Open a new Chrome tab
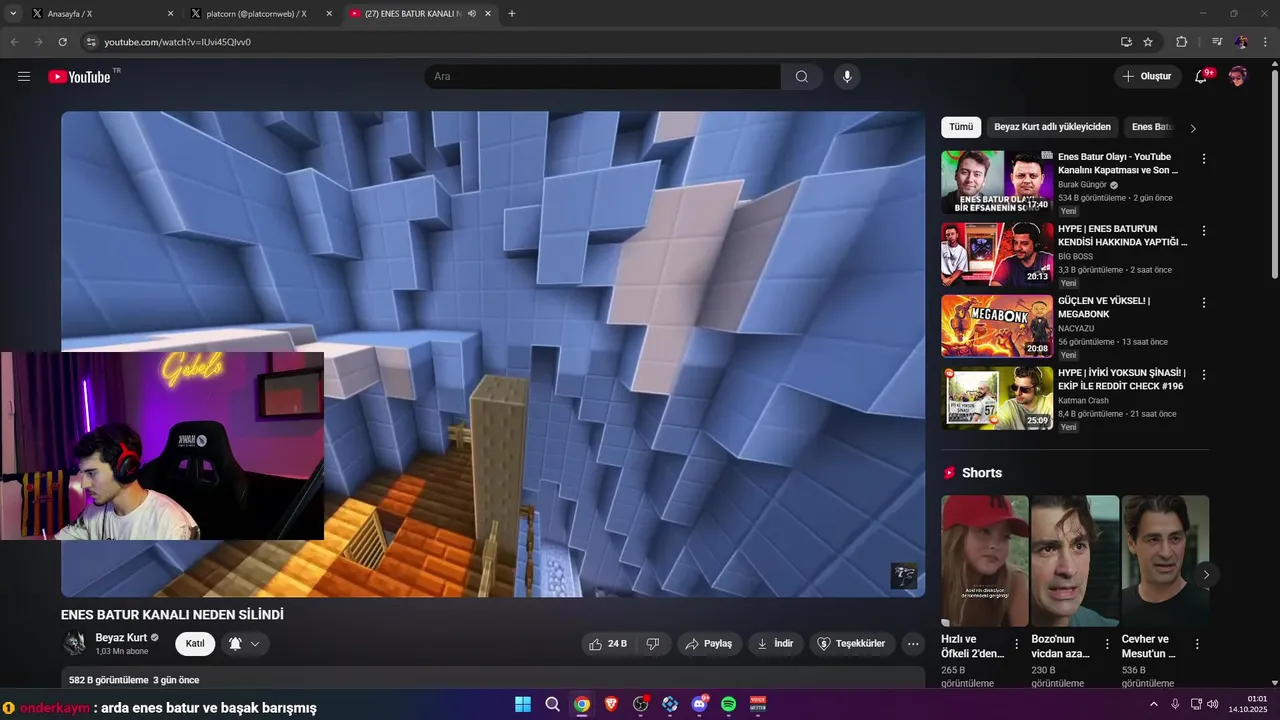The width and height of the screenshot is (1280, 720). [512, 14]
